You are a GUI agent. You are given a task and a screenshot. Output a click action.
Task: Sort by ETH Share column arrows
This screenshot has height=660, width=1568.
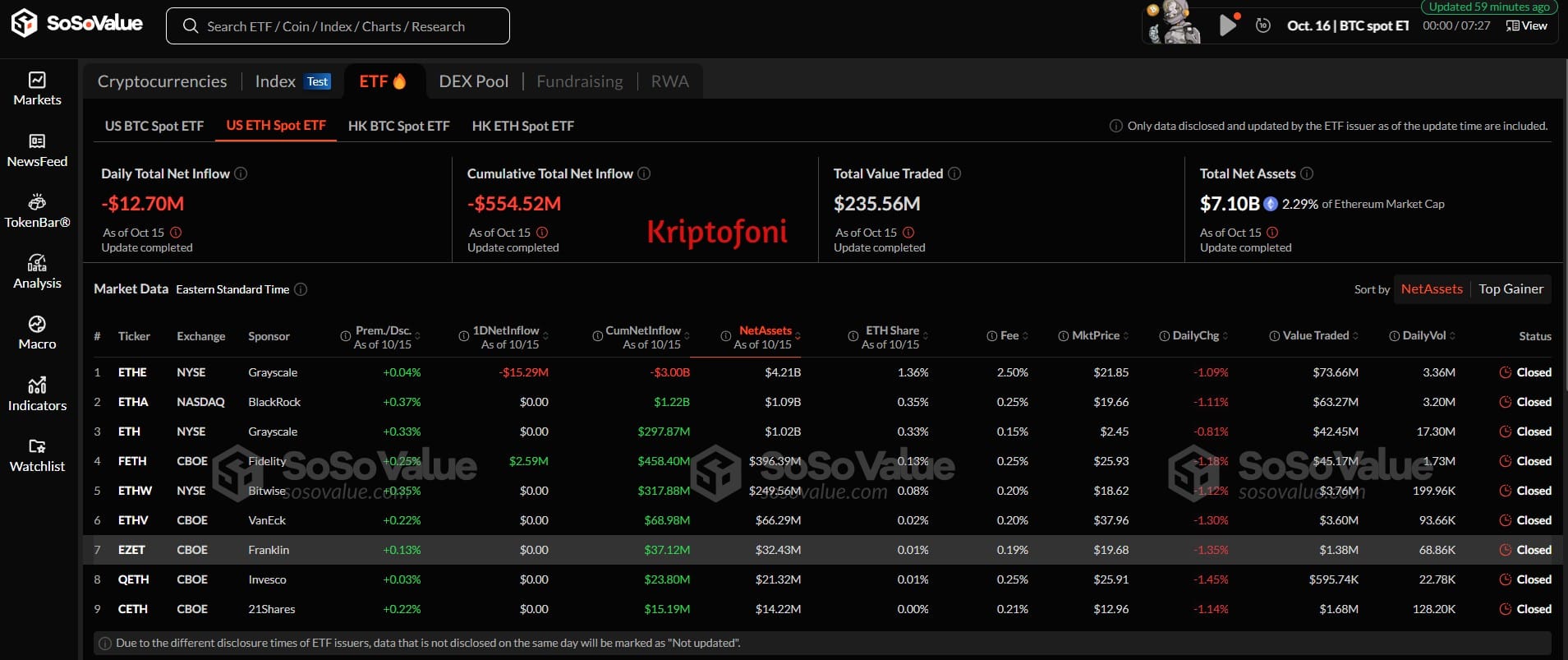point(926,336)
